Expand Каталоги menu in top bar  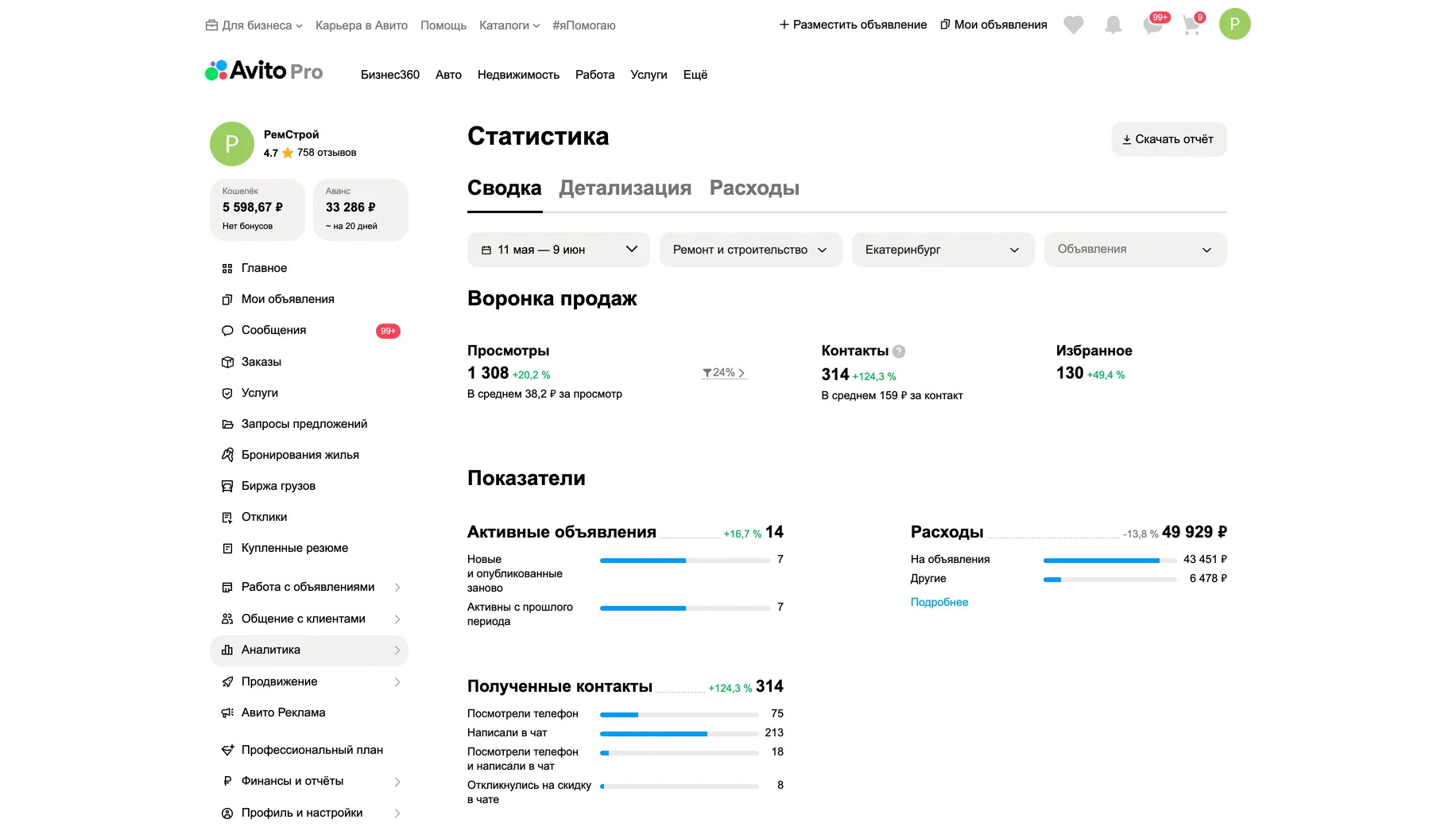click(509, 25)
